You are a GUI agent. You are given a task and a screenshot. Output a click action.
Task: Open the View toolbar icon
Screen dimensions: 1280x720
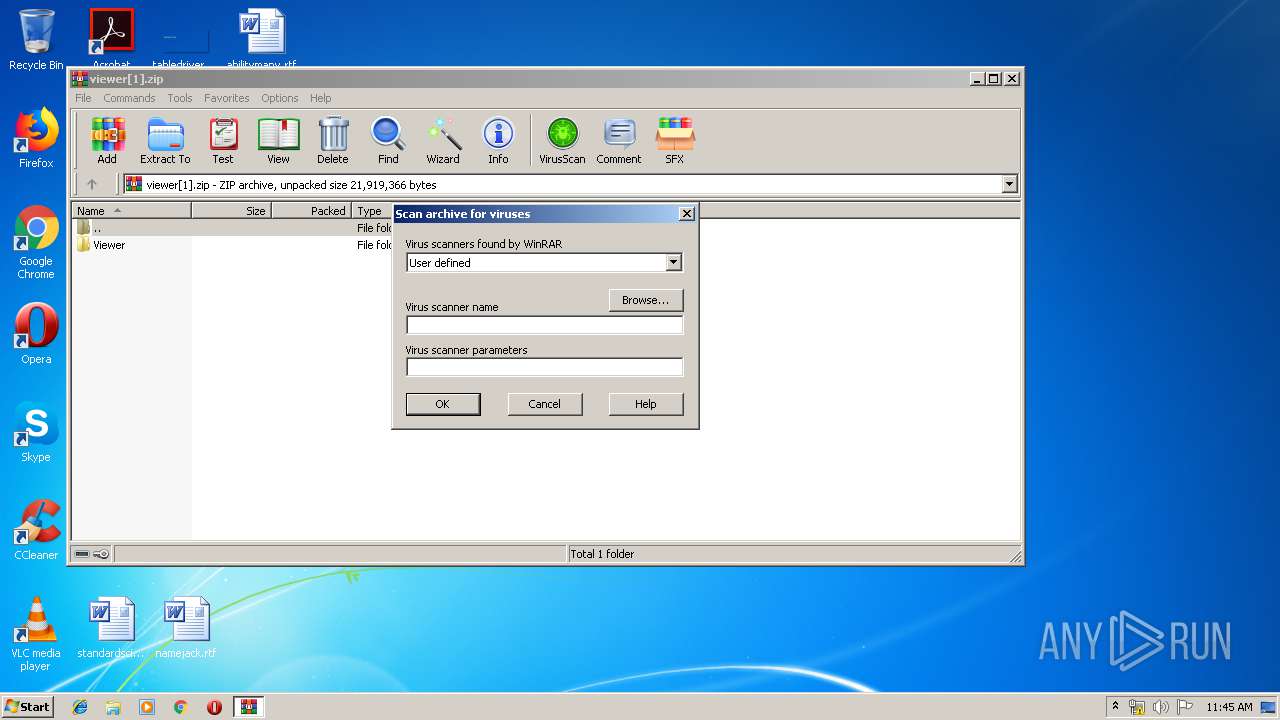pos(278,140)
